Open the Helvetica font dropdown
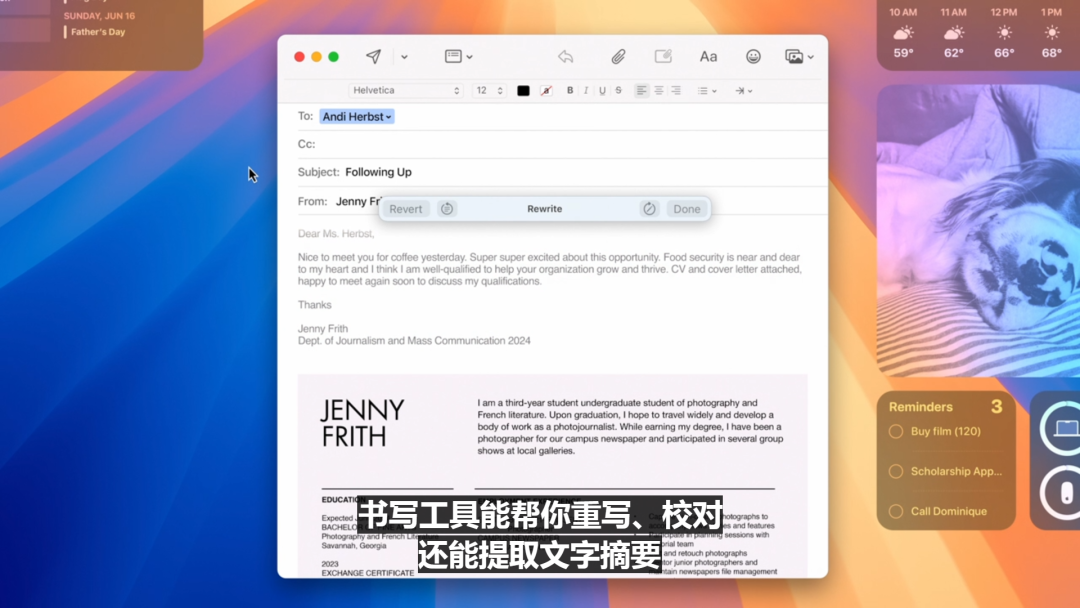The width and height of the screenshot is (1080, 608). click(x=405, y=90)
